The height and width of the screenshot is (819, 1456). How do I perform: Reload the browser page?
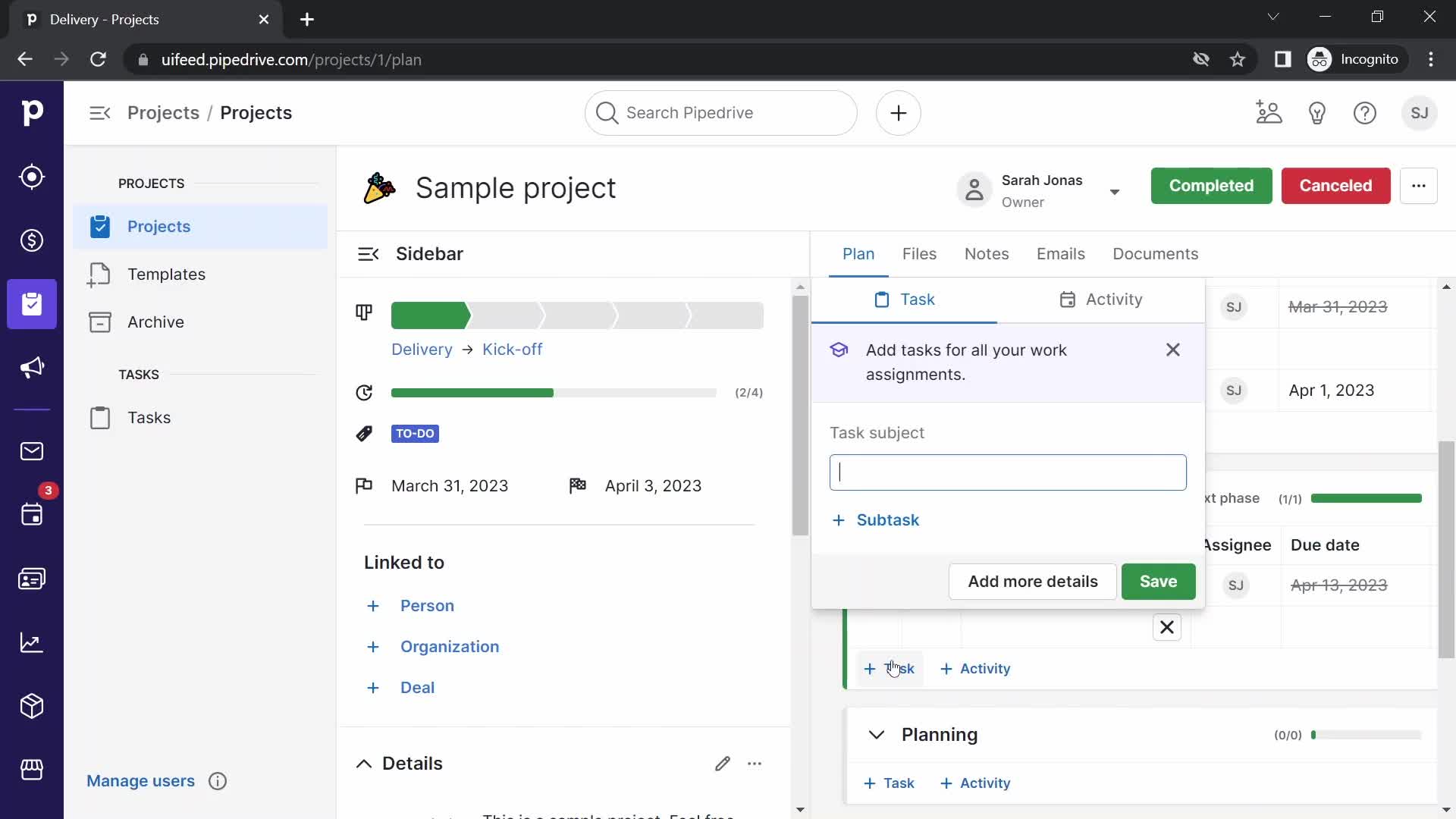98,59
